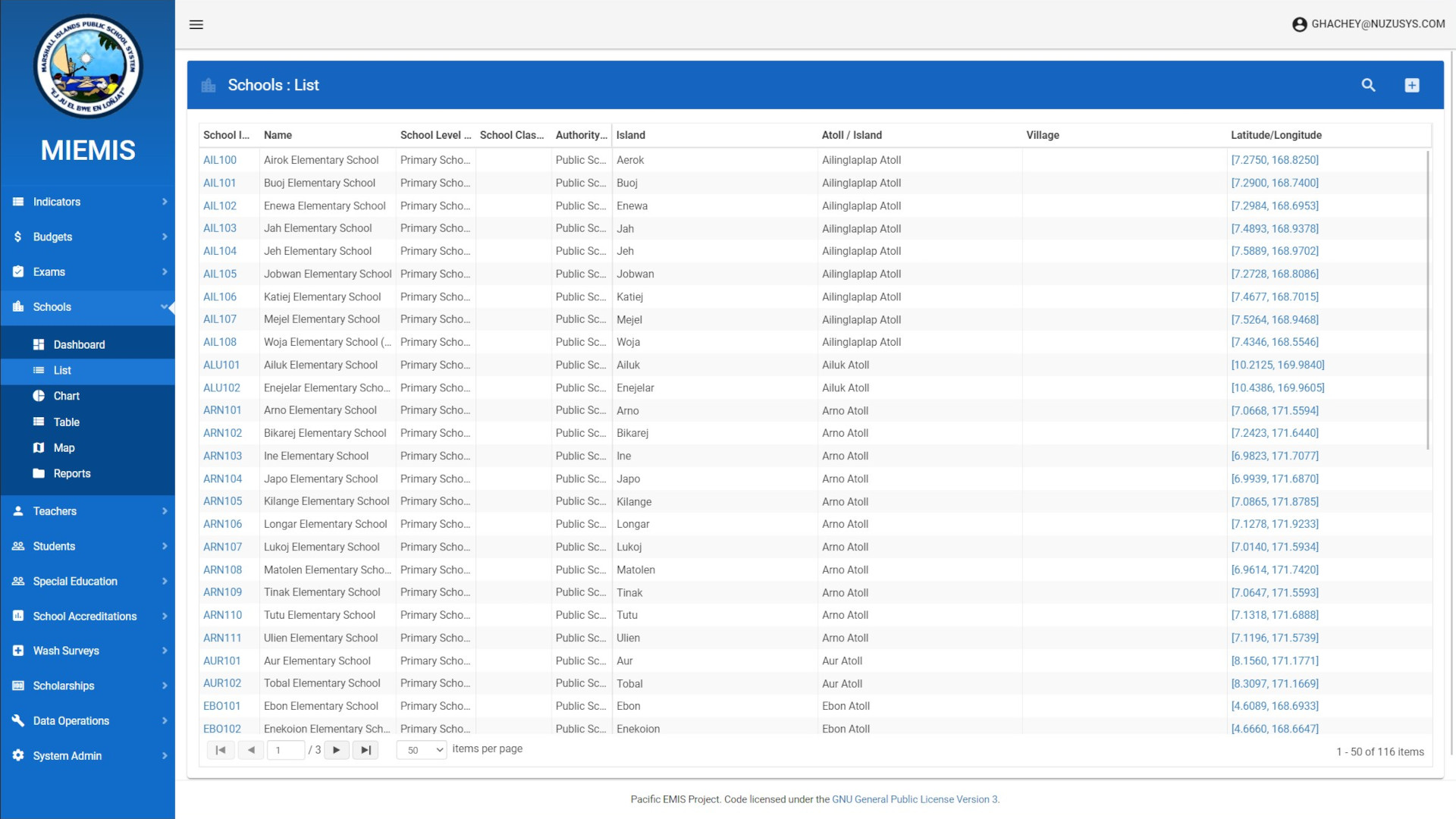This screenshot has width=1456, height=819.
Task: Open the Map submenu item
Action: [x=87, y=447]
